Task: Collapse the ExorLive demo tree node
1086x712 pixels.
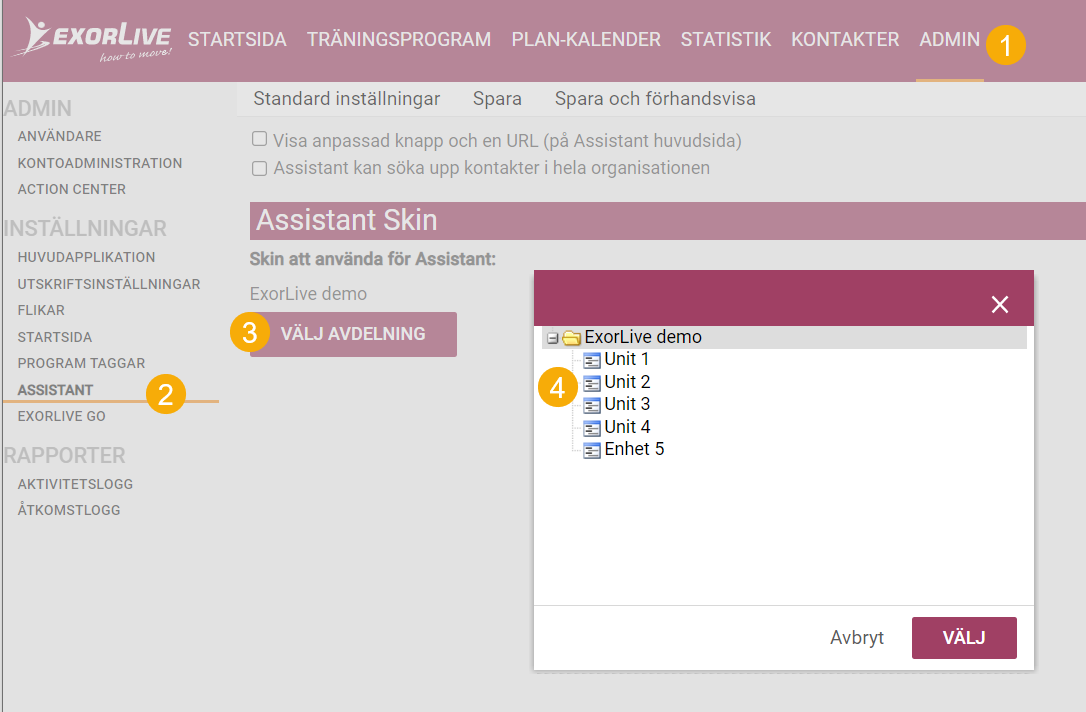Action: pos(552,338)
